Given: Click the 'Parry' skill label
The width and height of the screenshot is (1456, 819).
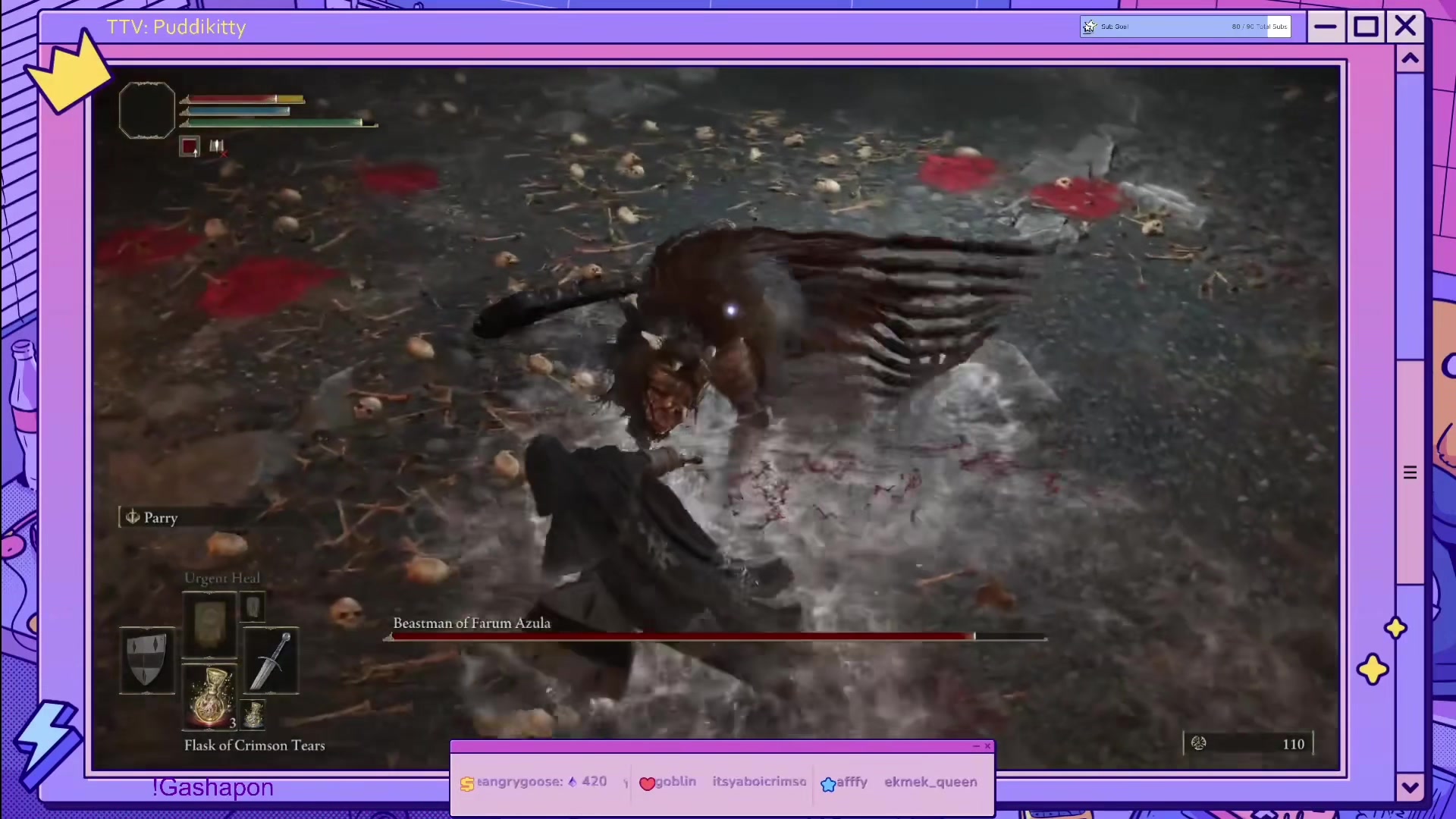Looking at the screenshot, I should (161, 518).
